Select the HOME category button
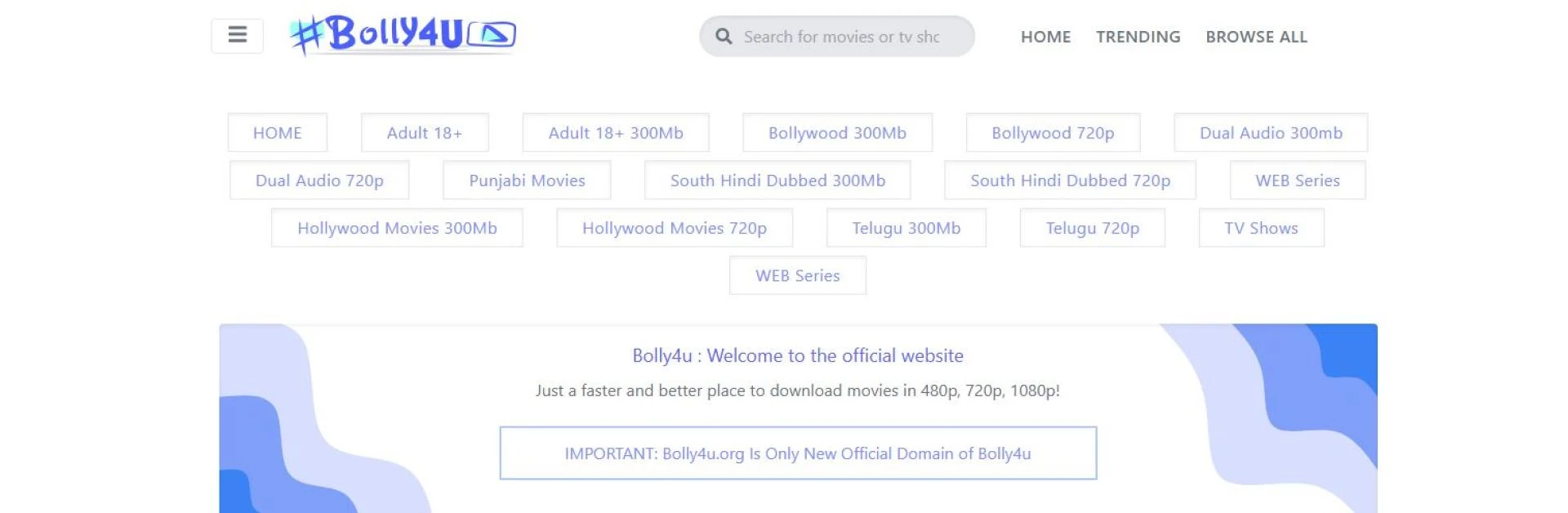Viewport: 1568px width, 513px height. (x=277, y=132)
